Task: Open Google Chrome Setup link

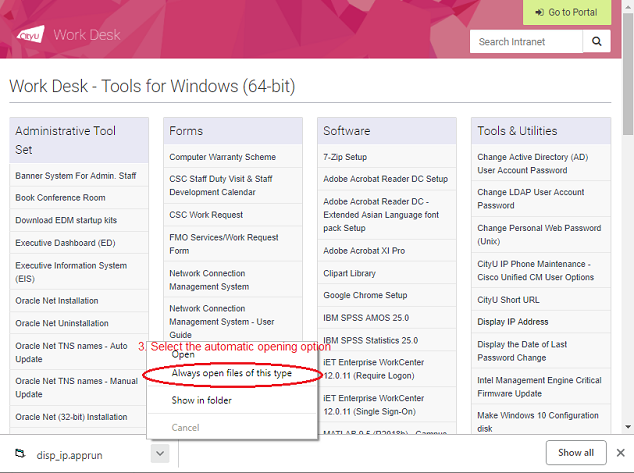Action: 365,295
